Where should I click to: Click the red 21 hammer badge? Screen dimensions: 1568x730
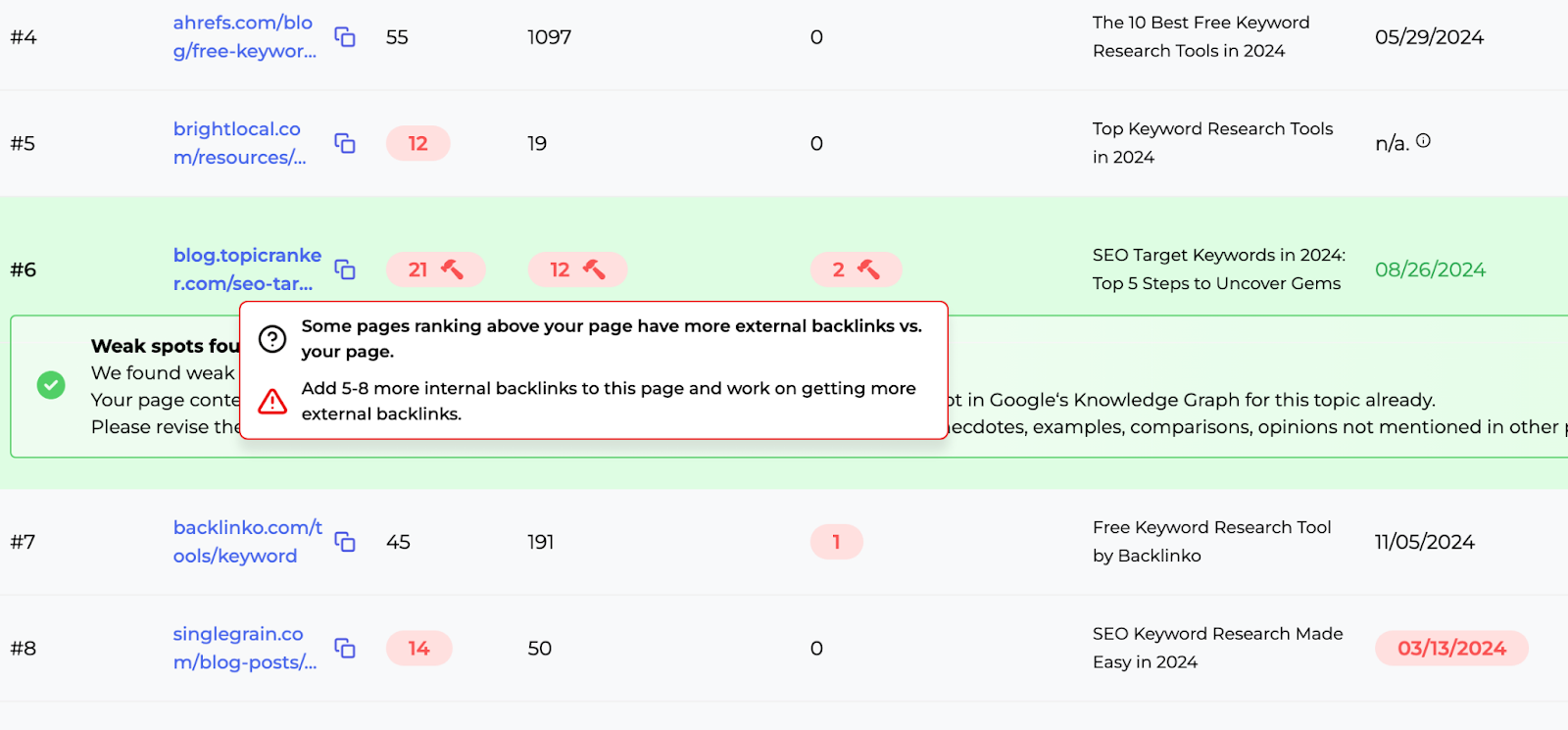(x=435, y=269)
